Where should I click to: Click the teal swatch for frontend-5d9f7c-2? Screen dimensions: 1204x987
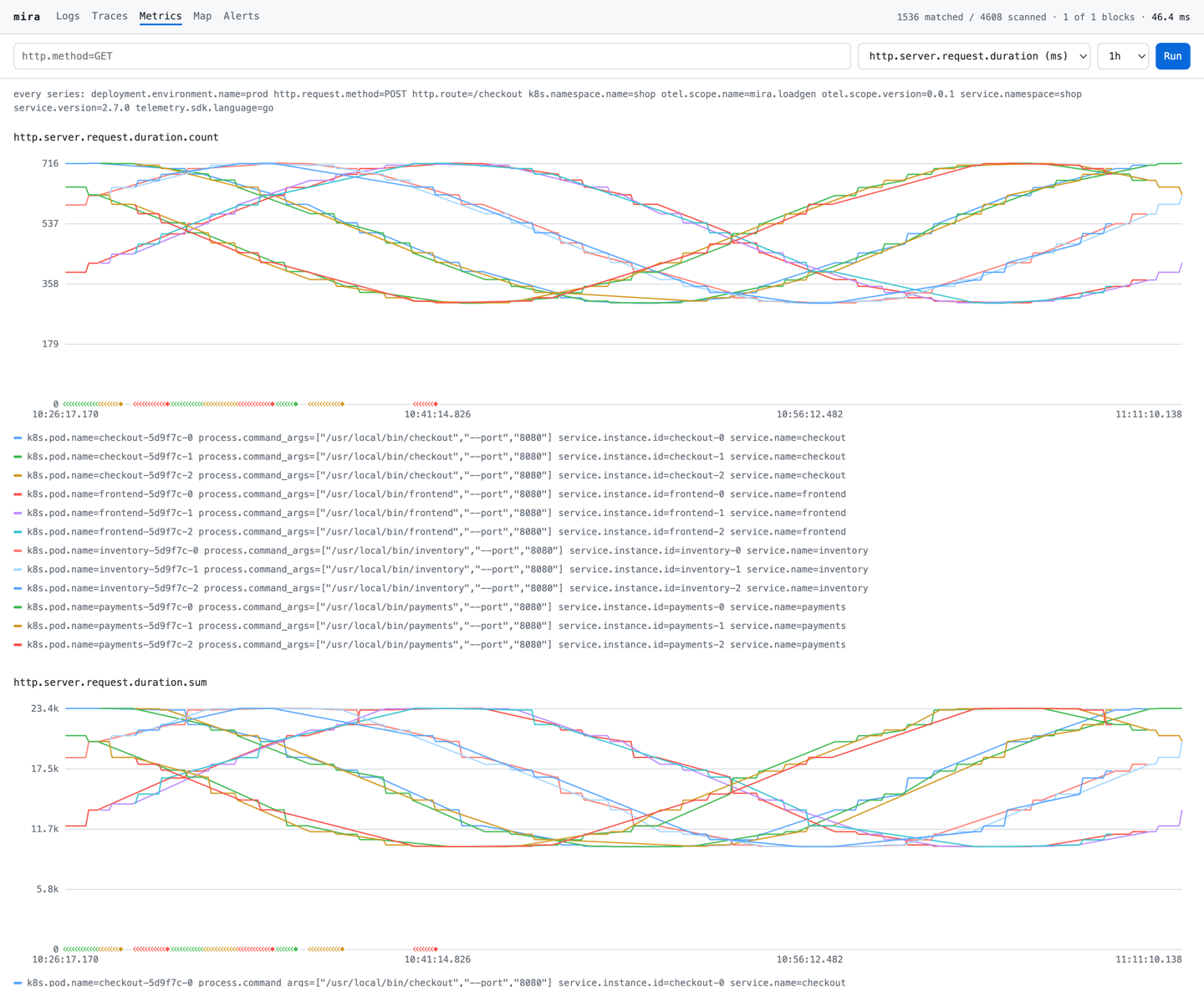(x=18, y=532)
